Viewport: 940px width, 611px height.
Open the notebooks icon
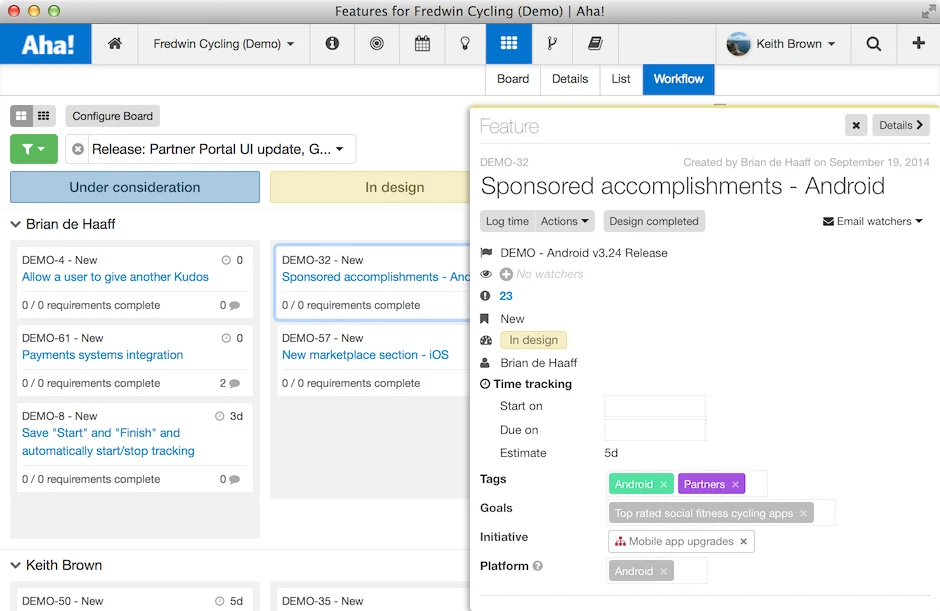pos(595,43)
